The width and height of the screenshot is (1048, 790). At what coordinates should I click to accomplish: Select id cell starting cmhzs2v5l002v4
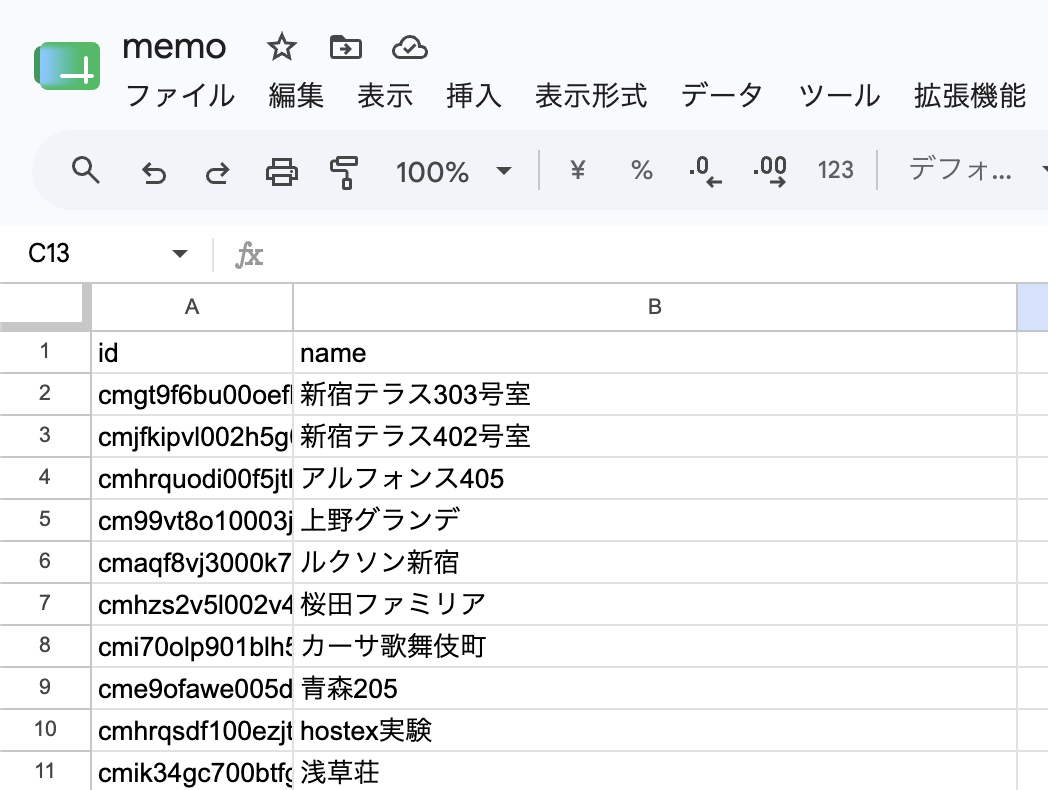pyautogui.click(x=192, y=604)
